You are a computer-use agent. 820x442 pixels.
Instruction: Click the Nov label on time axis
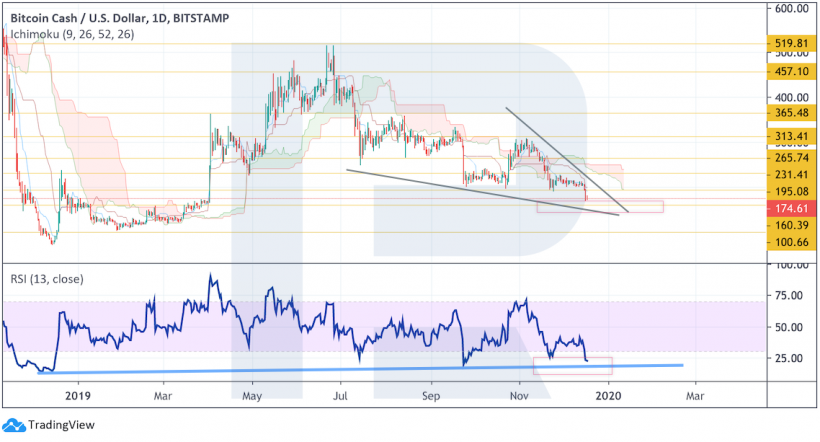click(x=519, y=396)
